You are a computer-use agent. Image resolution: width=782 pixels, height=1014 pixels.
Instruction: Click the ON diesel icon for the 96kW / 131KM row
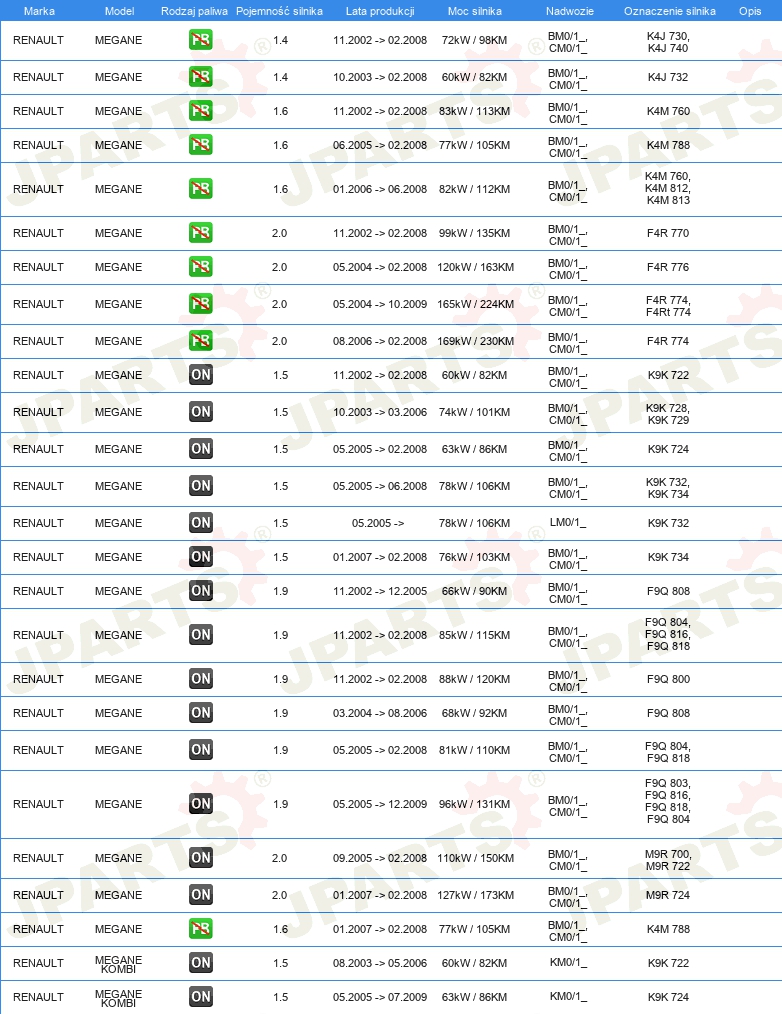(x=201, y=804)
